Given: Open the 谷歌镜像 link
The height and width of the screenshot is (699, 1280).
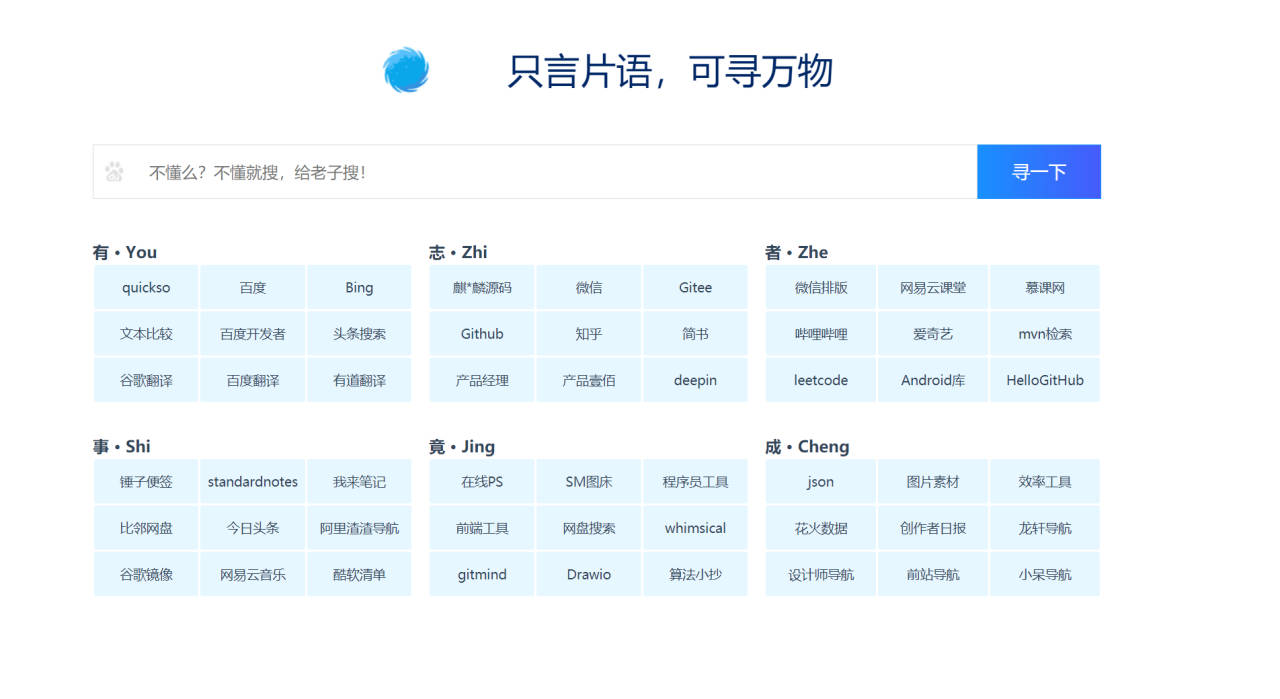Looking at the screenshot, I should pyautogui.click(x=146, y=574).
